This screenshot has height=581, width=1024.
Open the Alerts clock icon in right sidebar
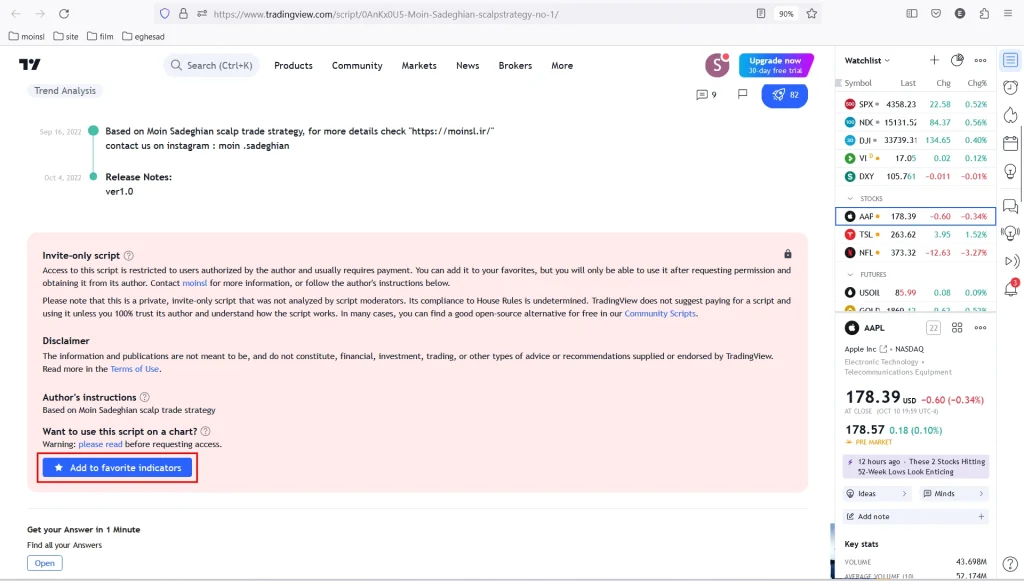click(x=1010, y=88)
